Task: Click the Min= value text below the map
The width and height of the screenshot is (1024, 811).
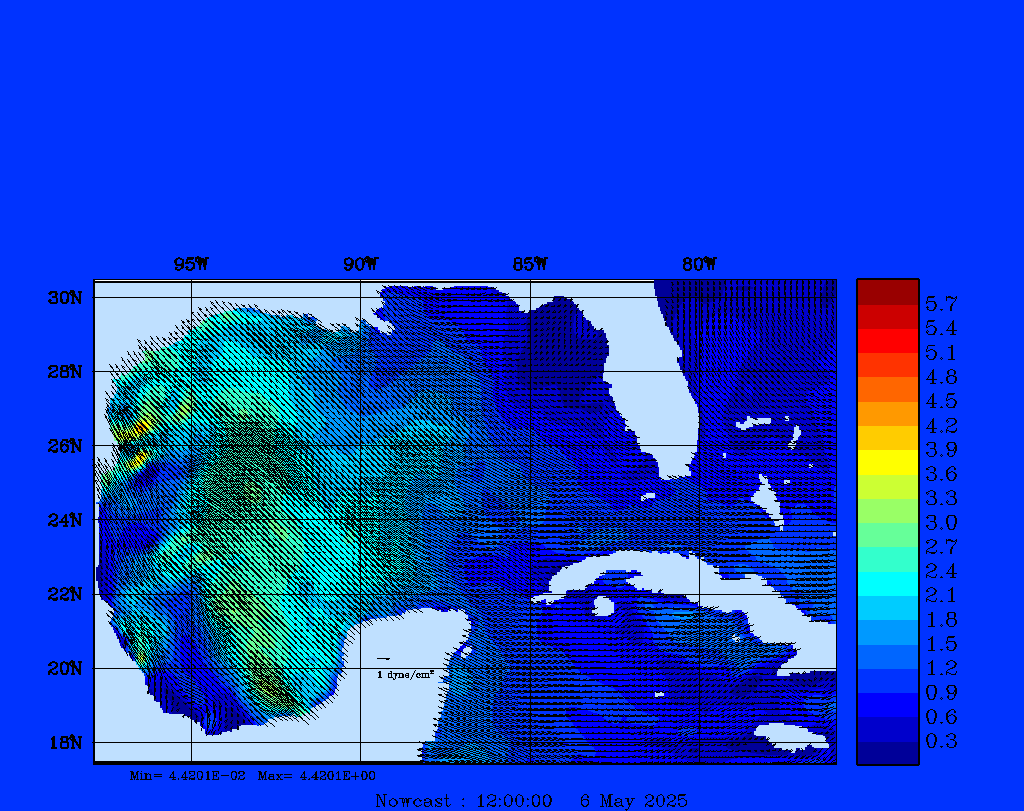Action: pyautogui.click(x=187, y=775)
